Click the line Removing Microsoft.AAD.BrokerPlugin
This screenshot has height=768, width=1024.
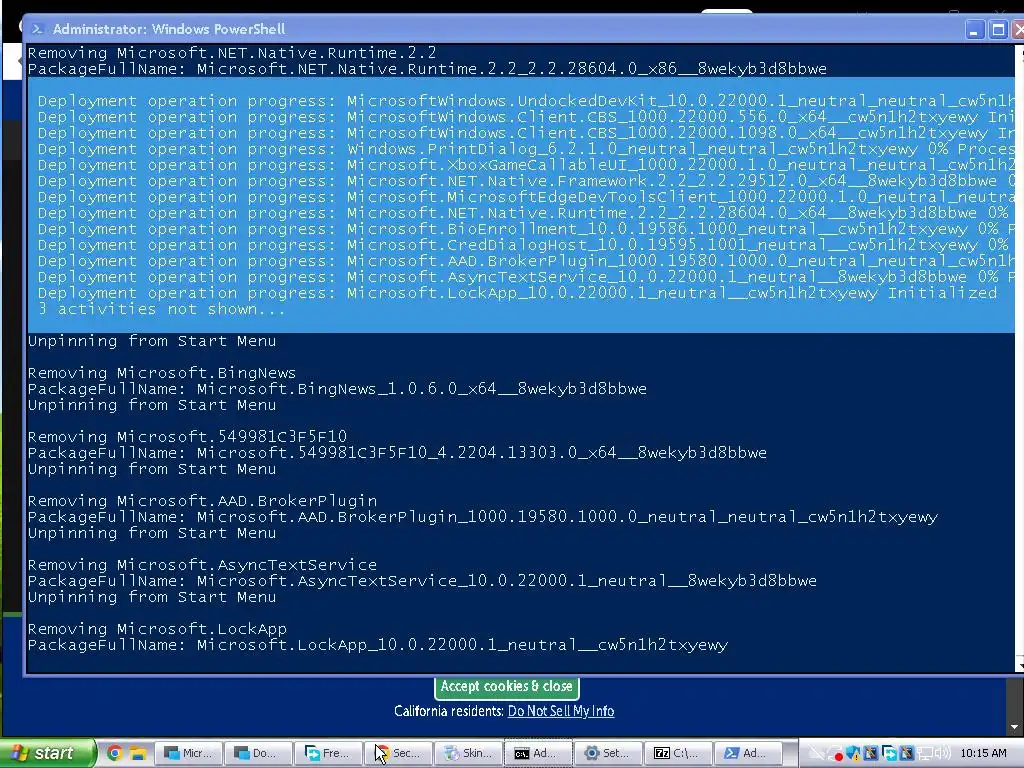click(202, 501)
